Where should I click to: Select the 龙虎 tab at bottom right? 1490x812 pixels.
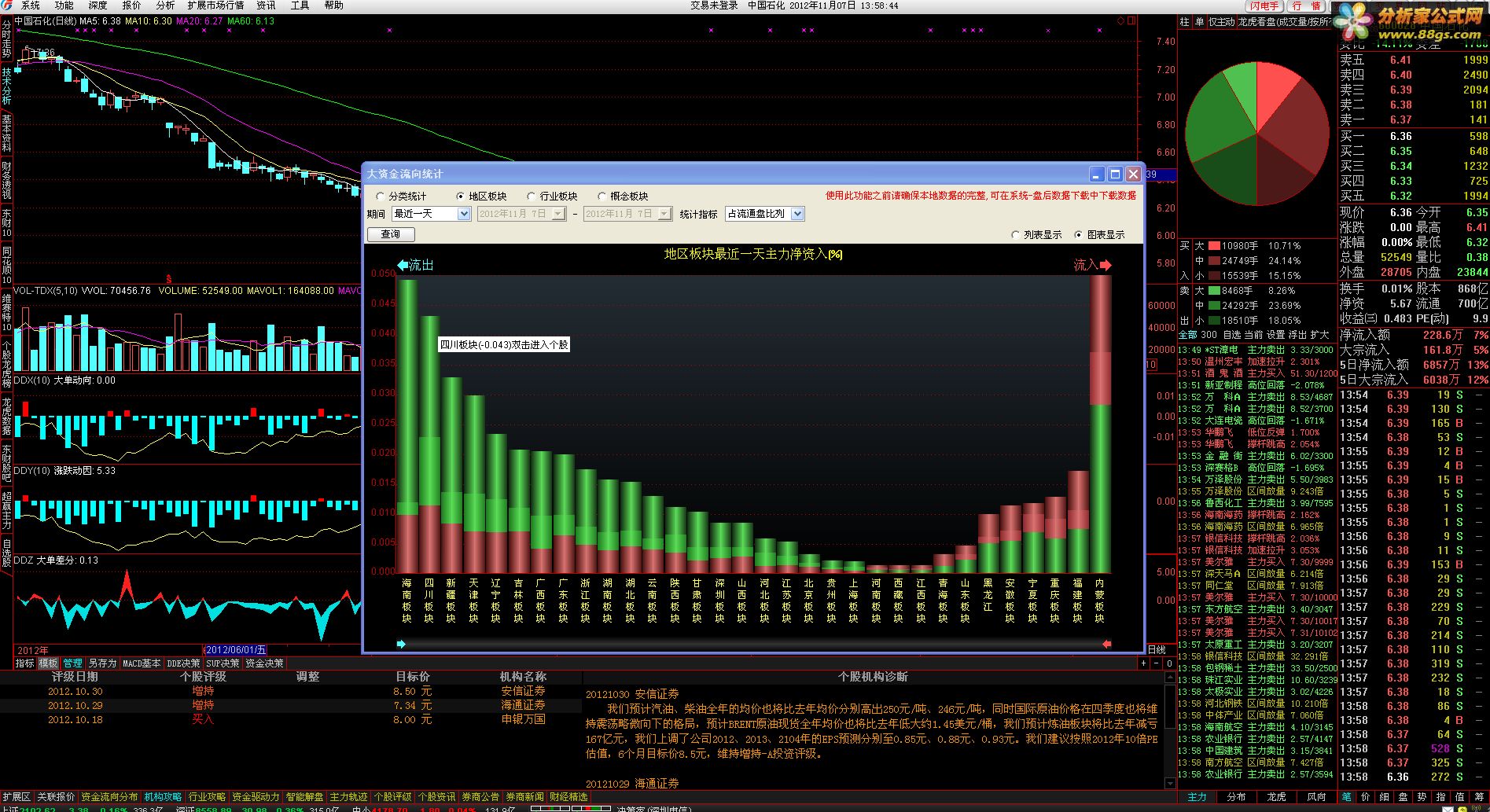pos(1276,797)
